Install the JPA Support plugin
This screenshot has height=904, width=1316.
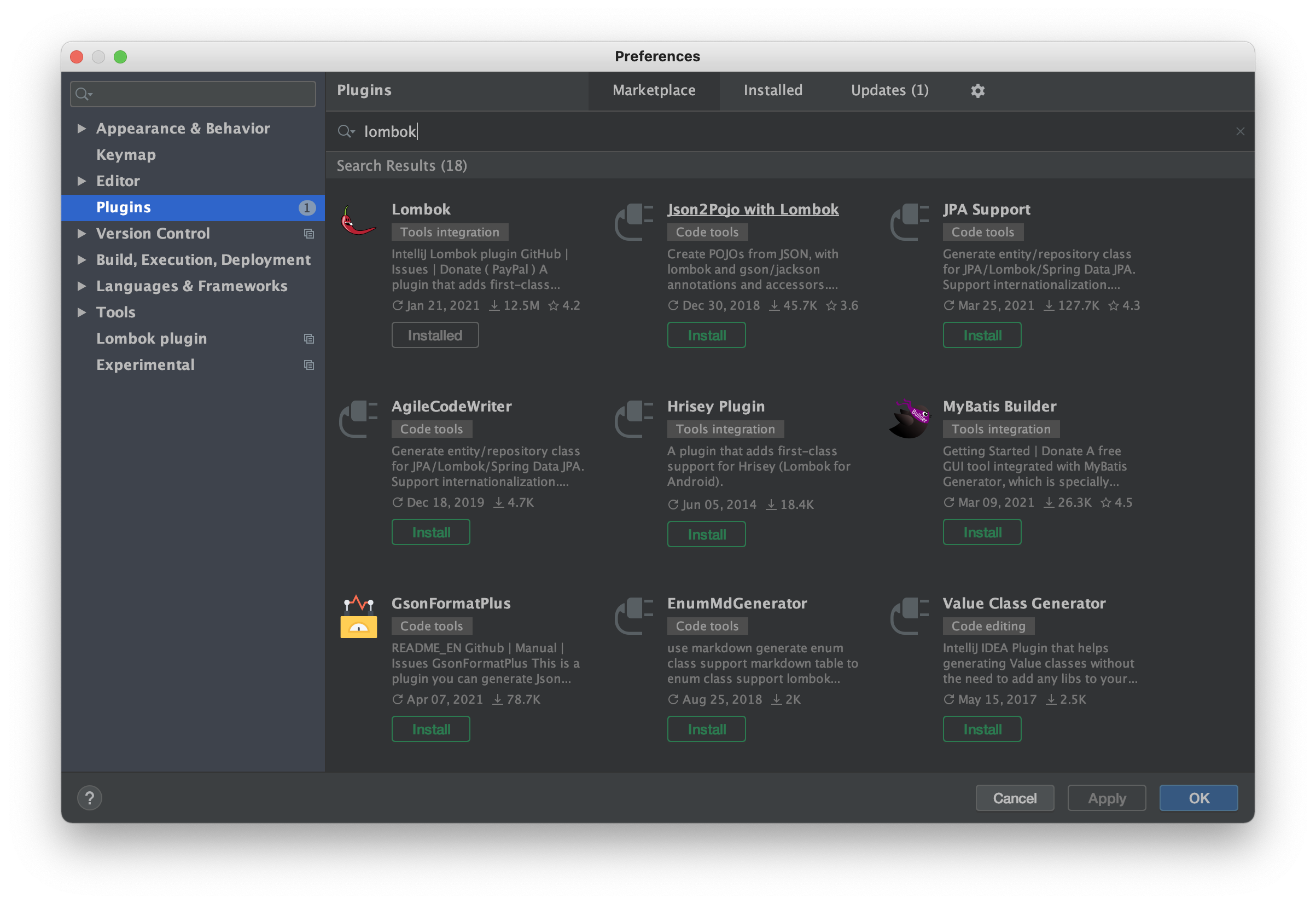pos(981,335)
